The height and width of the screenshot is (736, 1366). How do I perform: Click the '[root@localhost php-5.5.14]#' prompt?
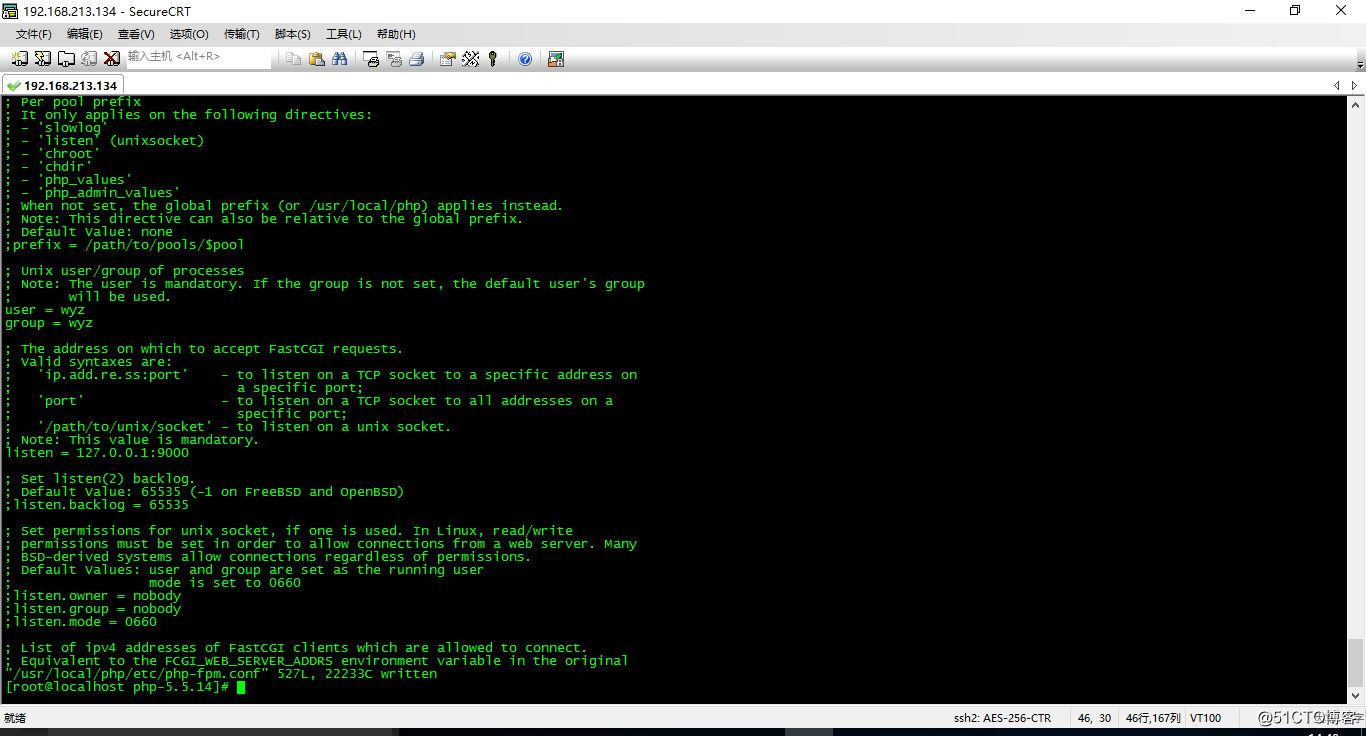pyautogui.click(x=117, y=687)
